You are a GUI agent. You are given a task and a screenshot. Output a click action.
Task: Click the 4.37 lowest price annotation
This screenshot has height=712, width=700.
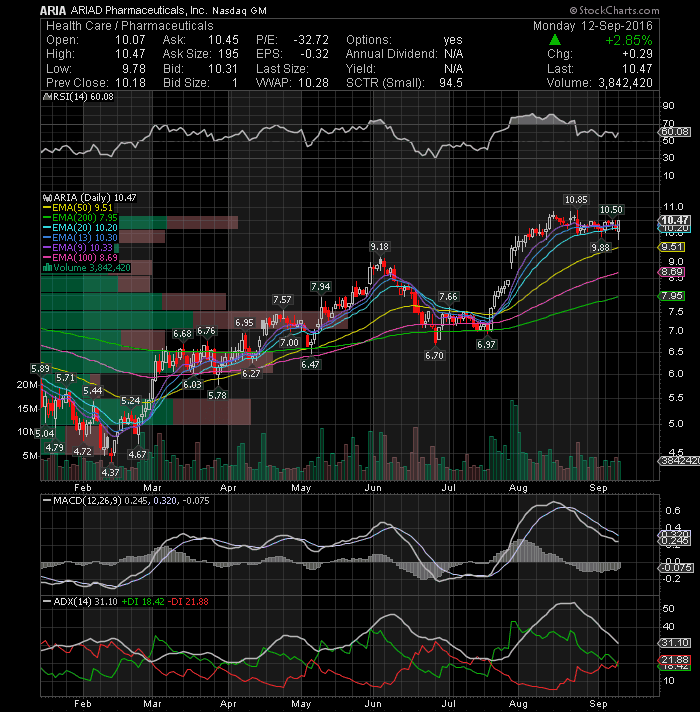coord(110,472)
